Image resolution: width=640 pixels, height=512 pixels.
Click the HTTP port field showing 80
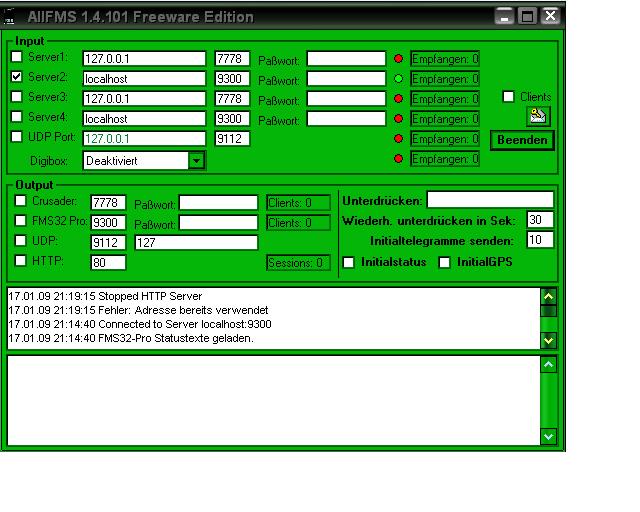click(x=108, y=263)
